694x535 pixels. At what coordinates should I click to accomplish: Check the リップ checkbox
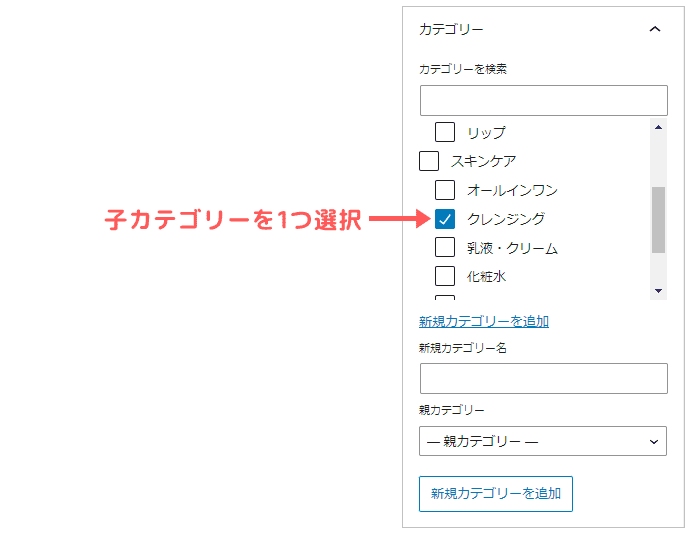click(x=445, y=132)
